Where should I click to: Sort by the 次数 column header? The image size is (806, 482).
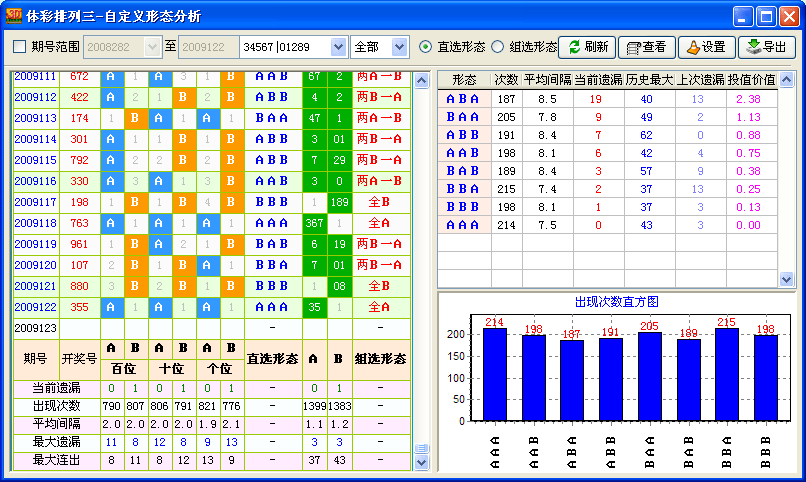click(505, 80)
